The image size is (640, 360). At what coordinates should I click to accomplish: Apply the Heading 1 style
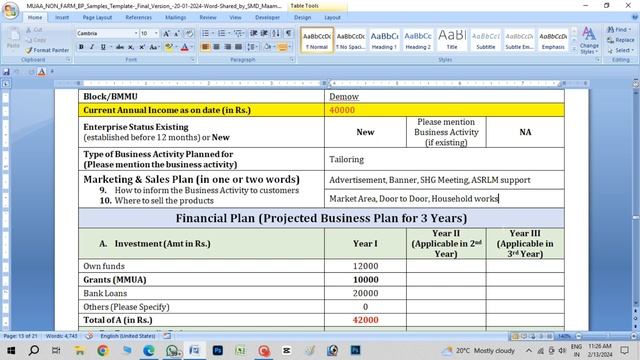(x=384, y=40)
